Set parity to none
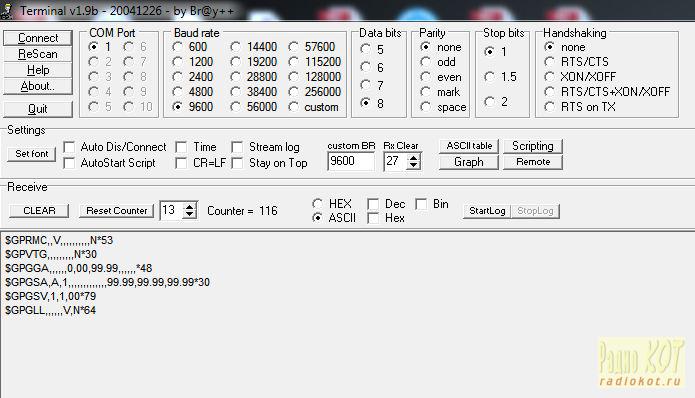Screen dimensions: 695x398 (426, 47)
